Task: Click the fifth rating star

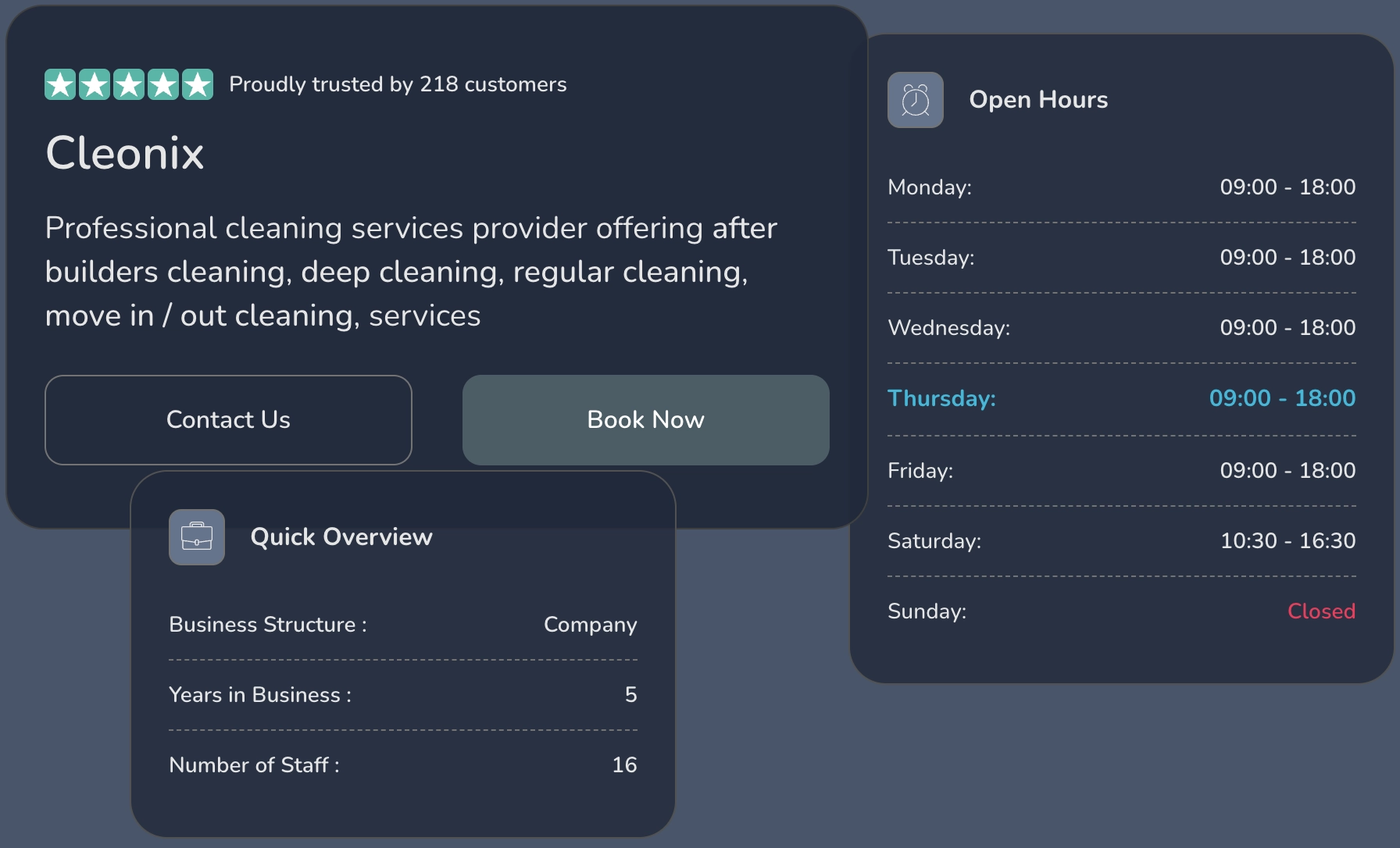Action: point(198,84)
